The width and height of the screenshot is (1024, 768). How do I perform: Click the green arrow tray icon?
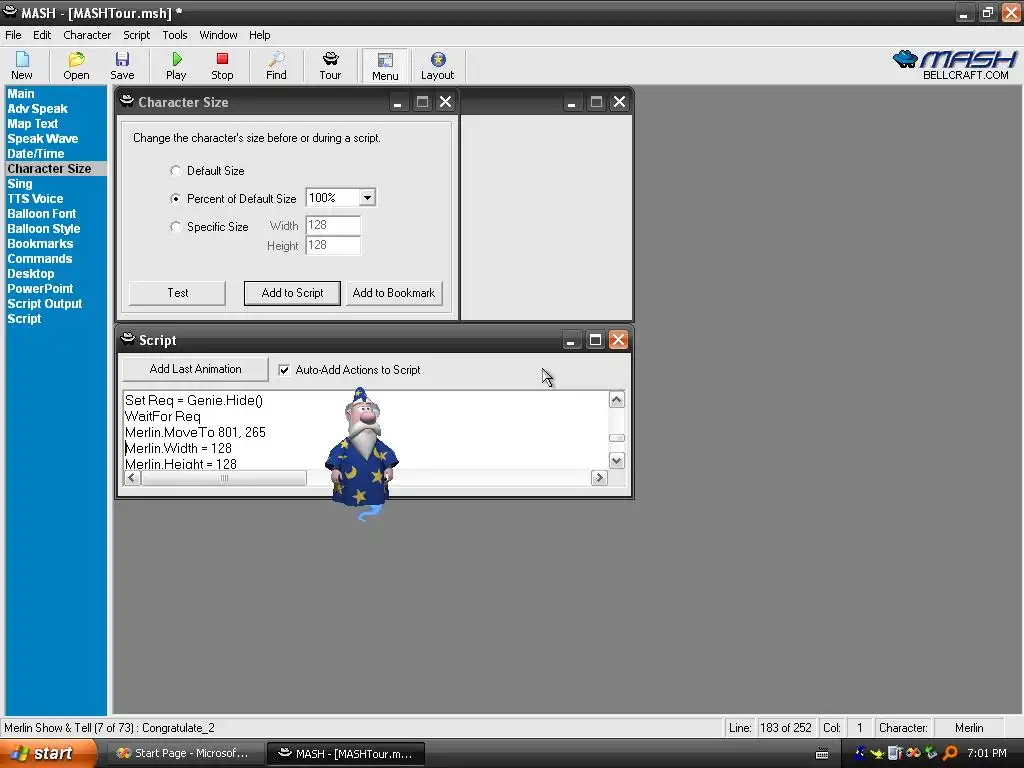pos(931,753)
